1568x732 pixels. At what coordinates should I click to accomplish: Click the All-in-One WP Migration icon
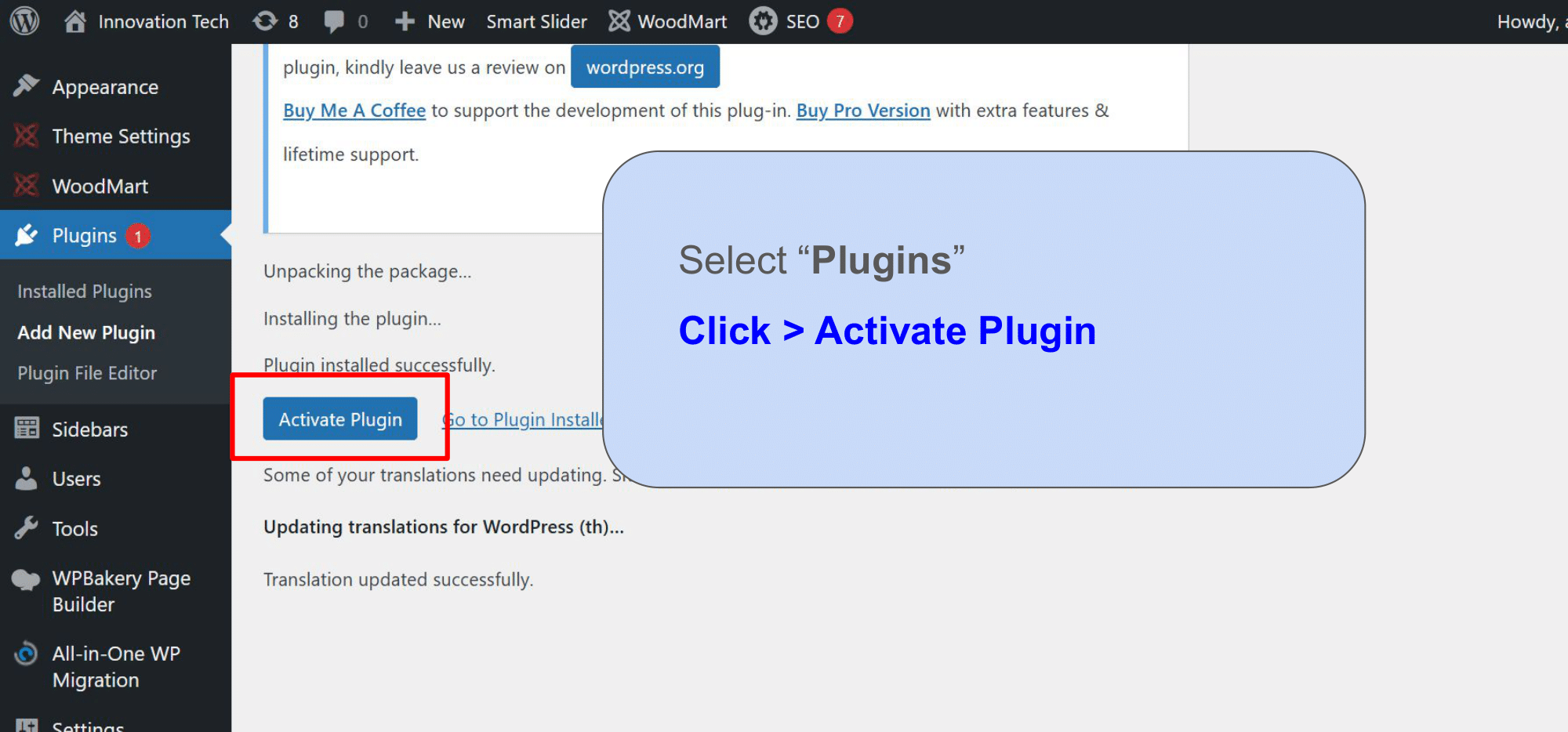(x=26, y=654)
